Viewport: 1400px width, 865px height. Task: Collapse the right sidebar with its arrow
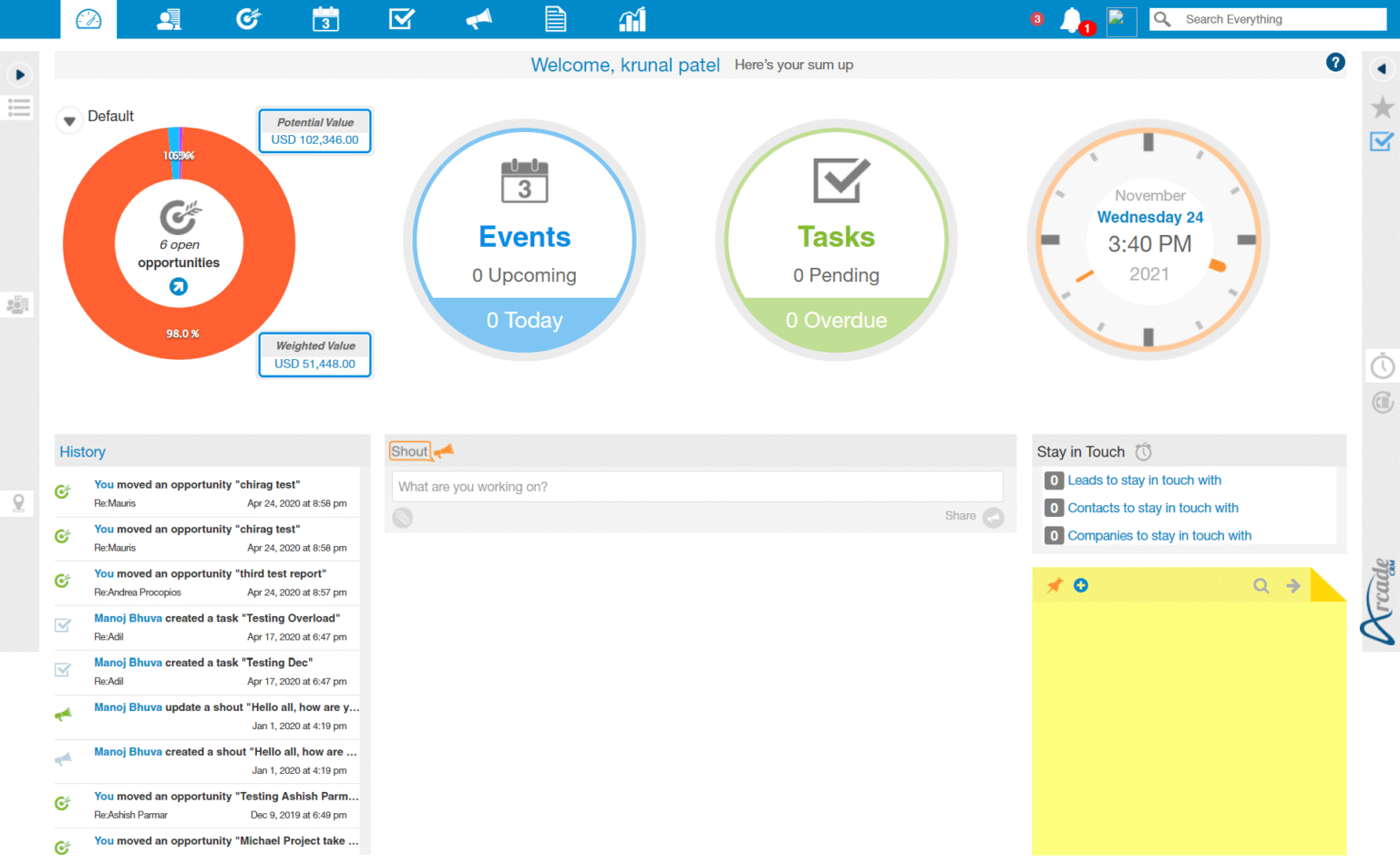pyautogui.click(x=1381, y=67)
